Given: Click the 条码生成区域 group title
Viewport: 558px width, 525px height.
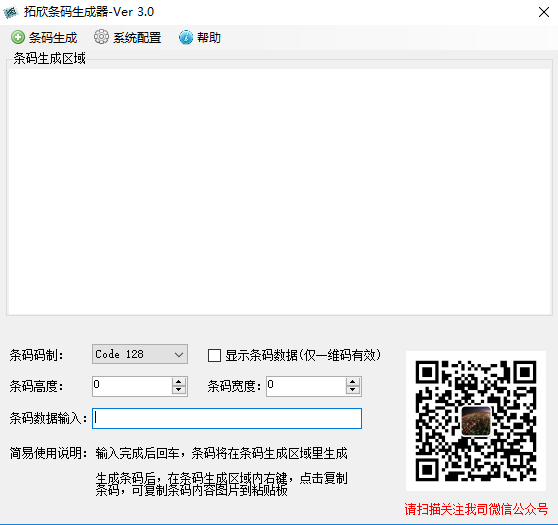Looking at the screenshot, I should point(49,58).
